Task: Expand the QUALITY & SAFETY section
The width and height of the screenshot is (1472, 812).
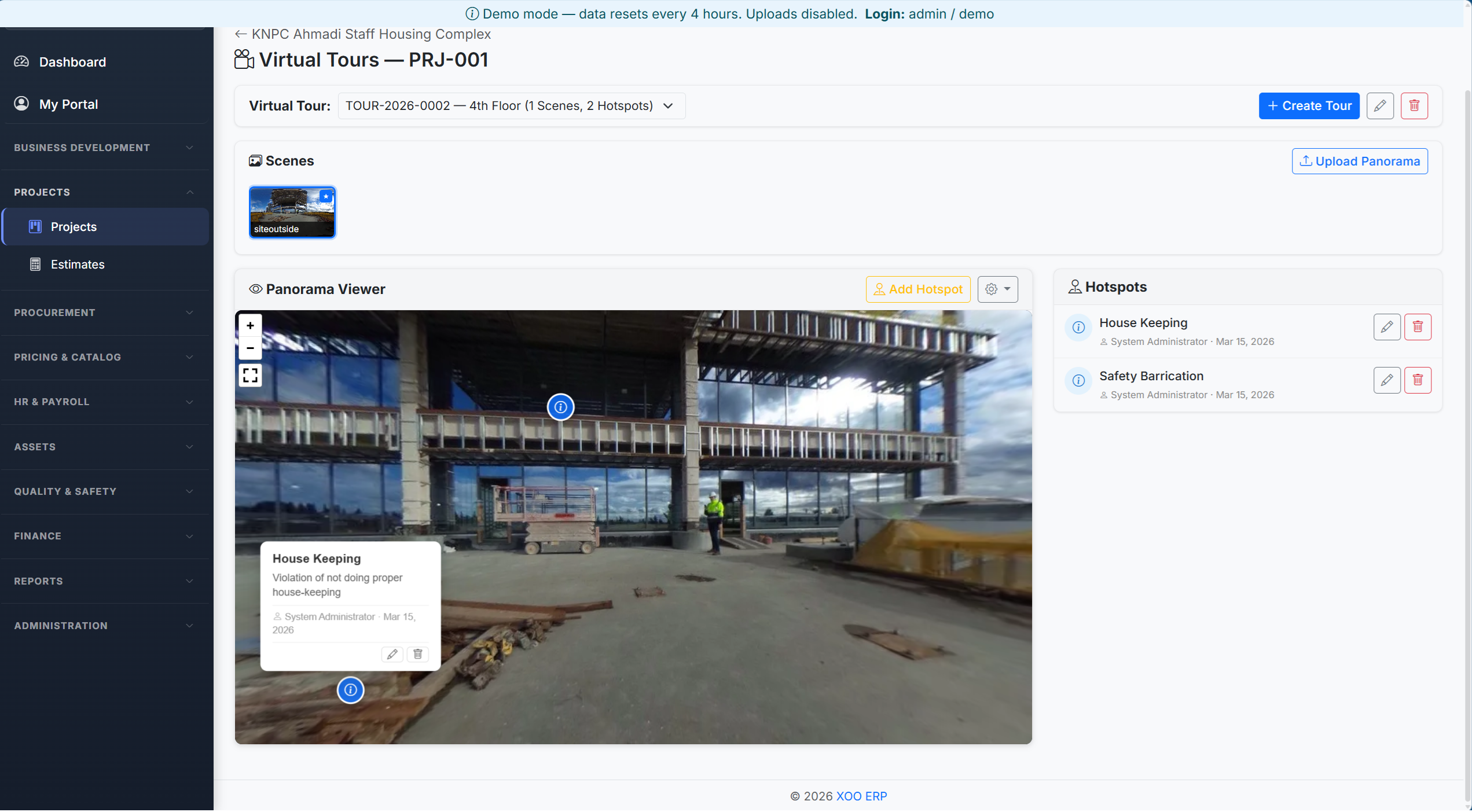Action: (105, 491)
